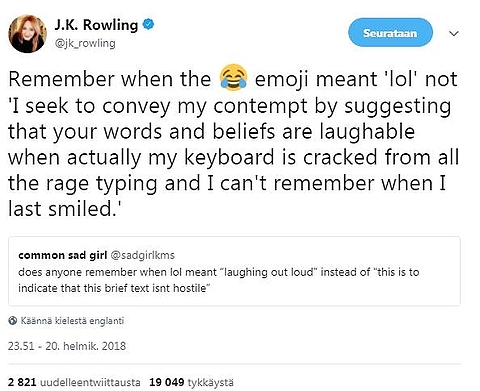View the 2 821 uudelleentwiittausta list

(x=74, y=382)
